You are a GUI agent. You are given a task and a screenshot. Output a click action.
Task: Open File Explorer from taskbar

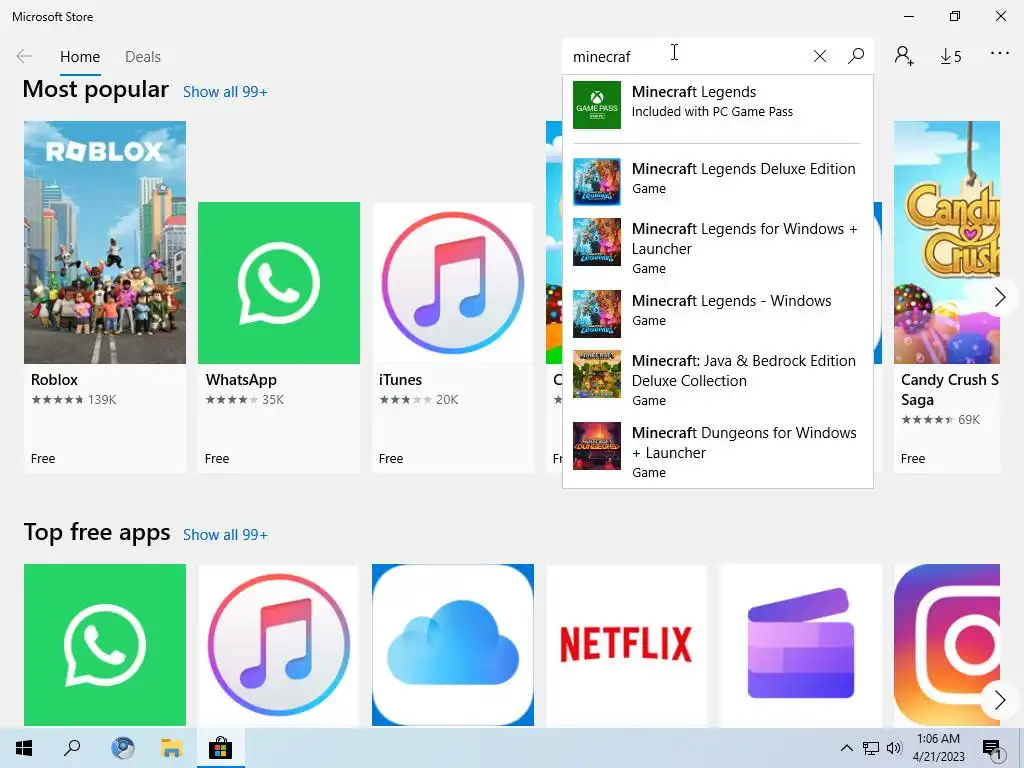tap(171, 748)
